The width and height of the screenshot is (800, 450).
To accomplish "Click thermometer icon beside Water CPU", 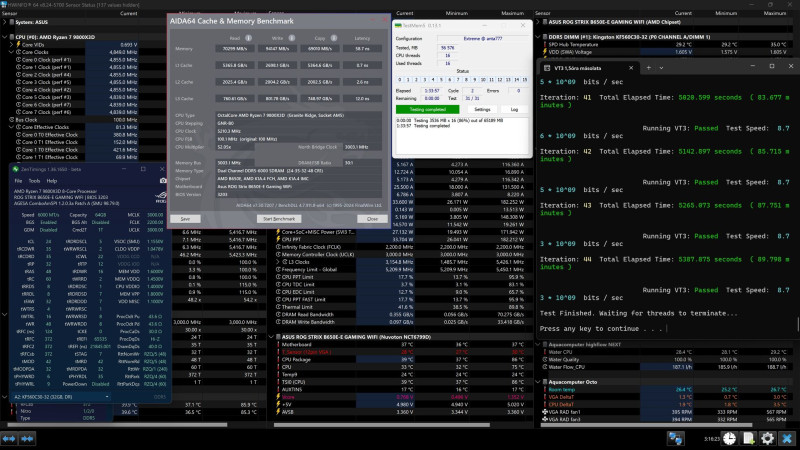I will click(x=544, y=352).
